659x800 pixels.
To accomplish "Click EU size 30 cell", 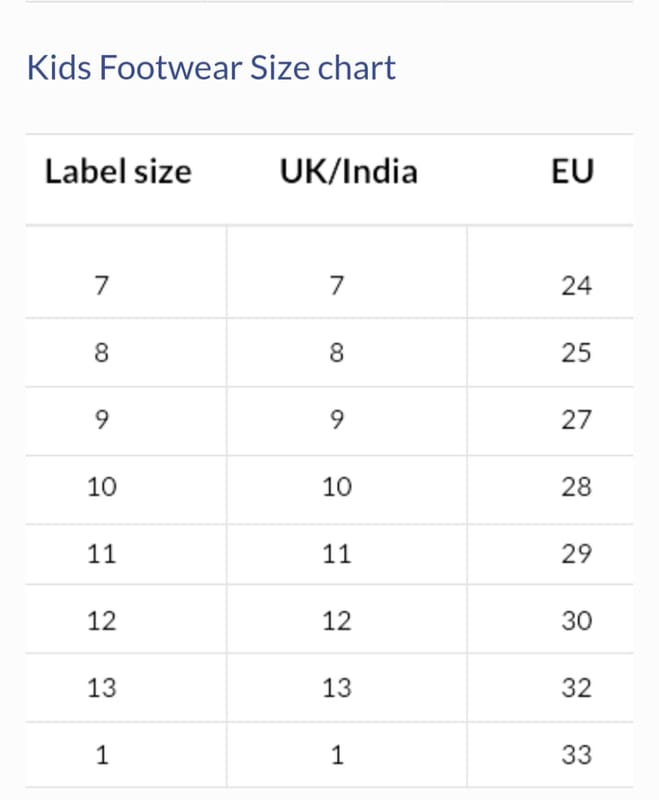I will coord(576,621).
